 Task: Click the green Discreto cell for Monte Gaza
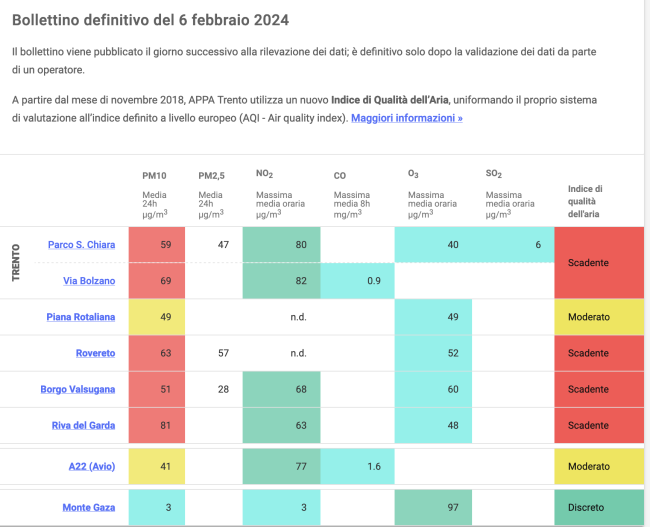click(x=599, y=507)
